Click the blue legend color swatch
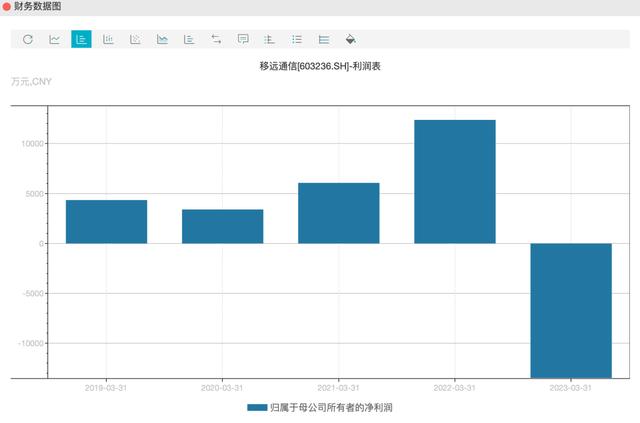This screenshot has width=640, height=423. coord(257,407)
